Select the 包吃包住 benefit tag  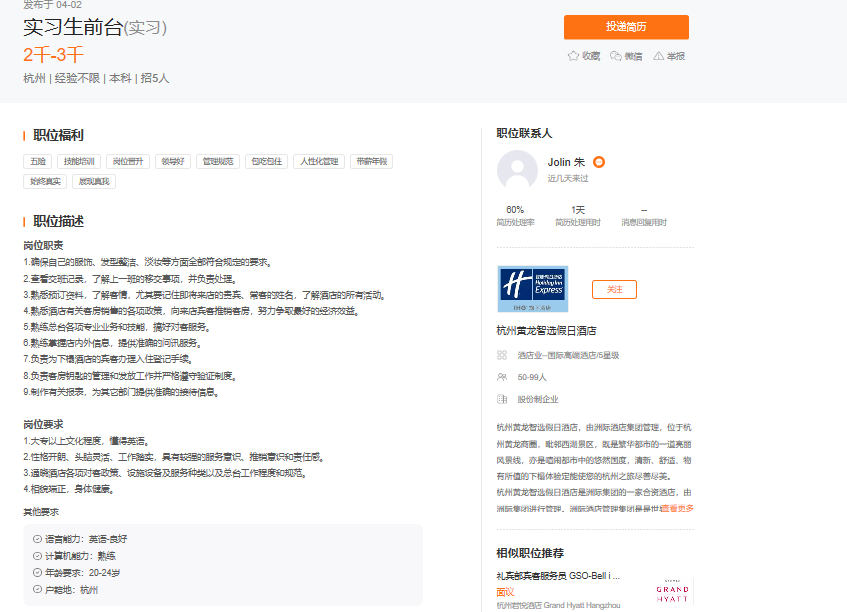(x=266, y=161)
